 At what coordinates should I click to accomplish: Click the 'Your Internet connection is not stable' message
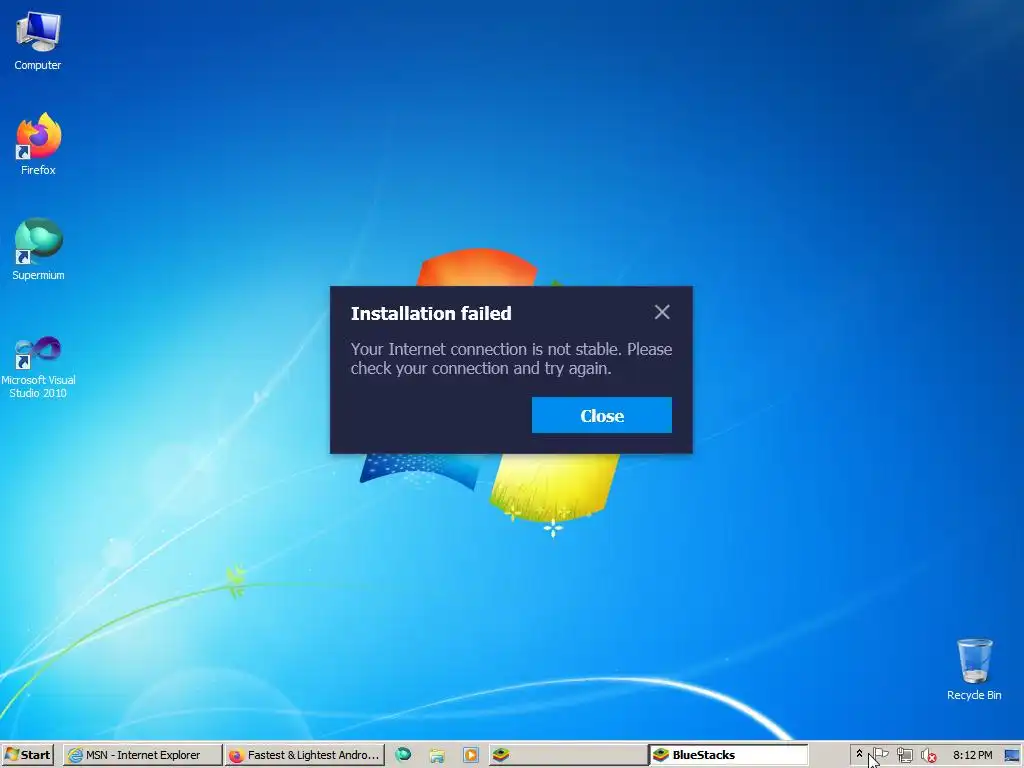(511, 359)
